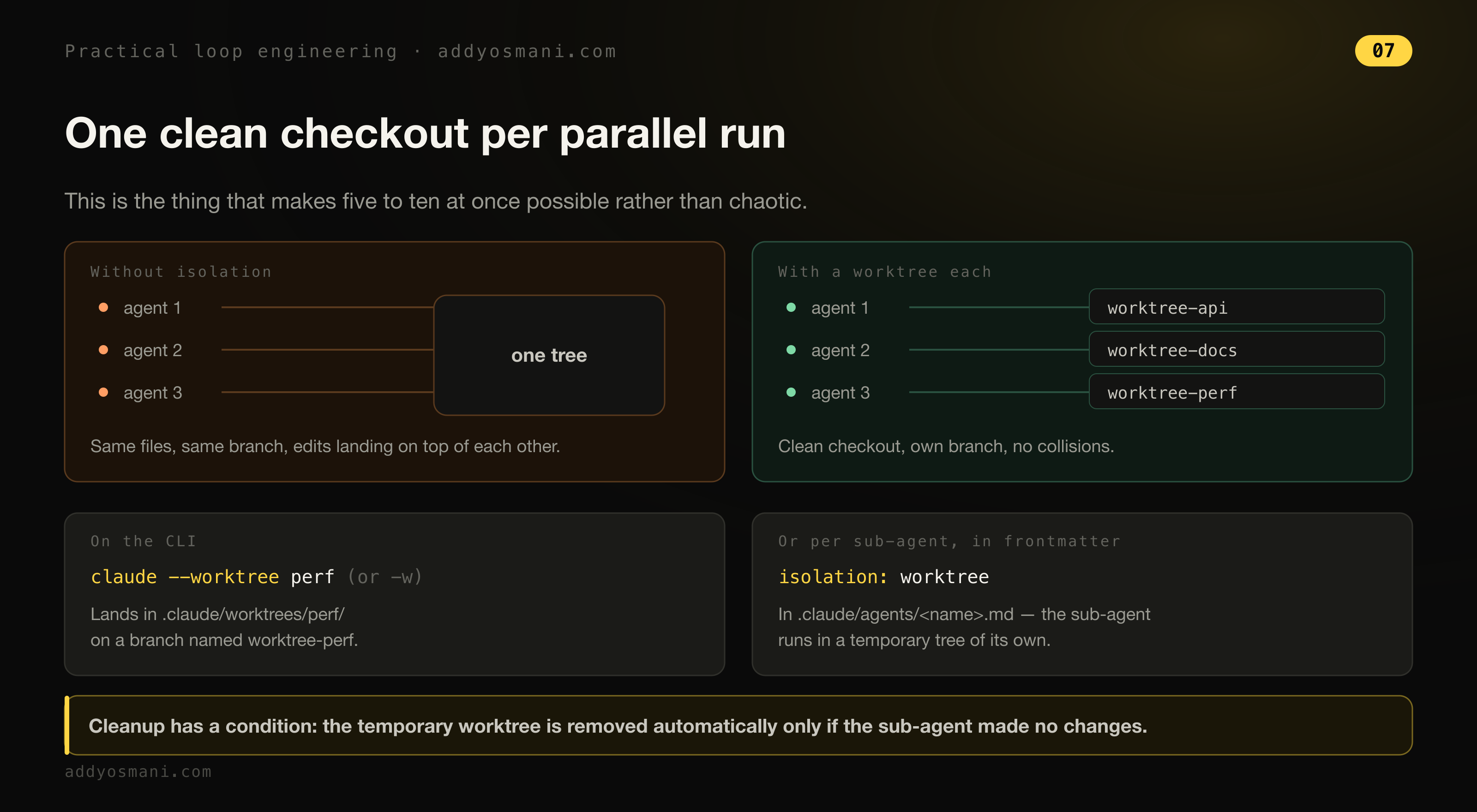This screenshot has width=1477, height=812.
Task: Select 'agent 3' in the worktree panel
Action: [840, 393]
